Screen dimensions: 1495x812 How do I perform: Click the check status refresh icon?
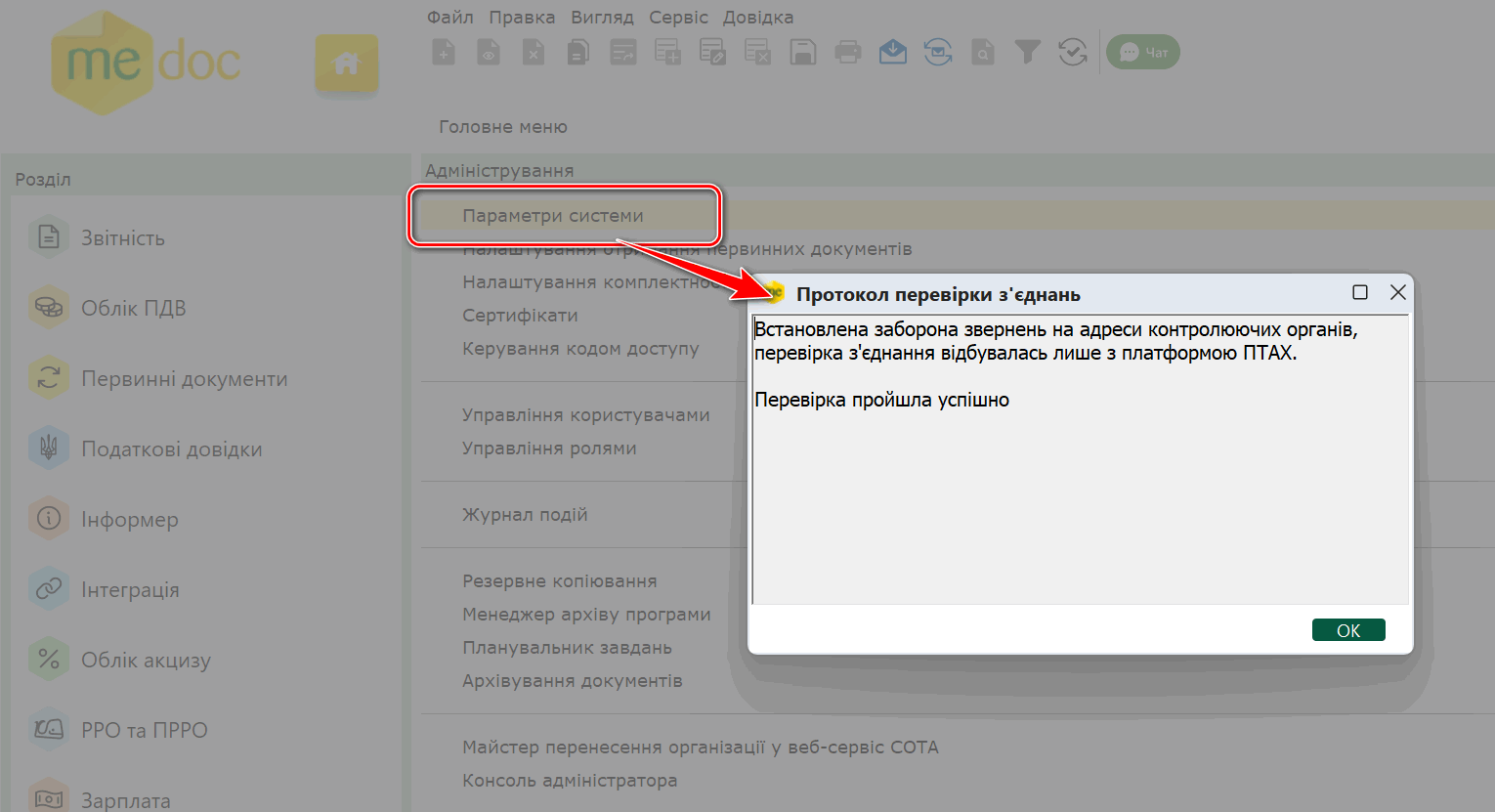point(1073,52)
